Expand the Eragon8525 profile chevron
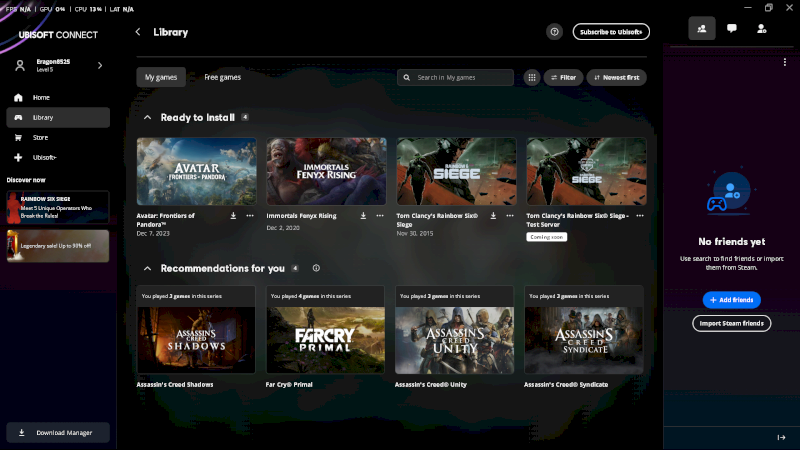The width and height of the screenshot is (800, 450). [100, 65]
